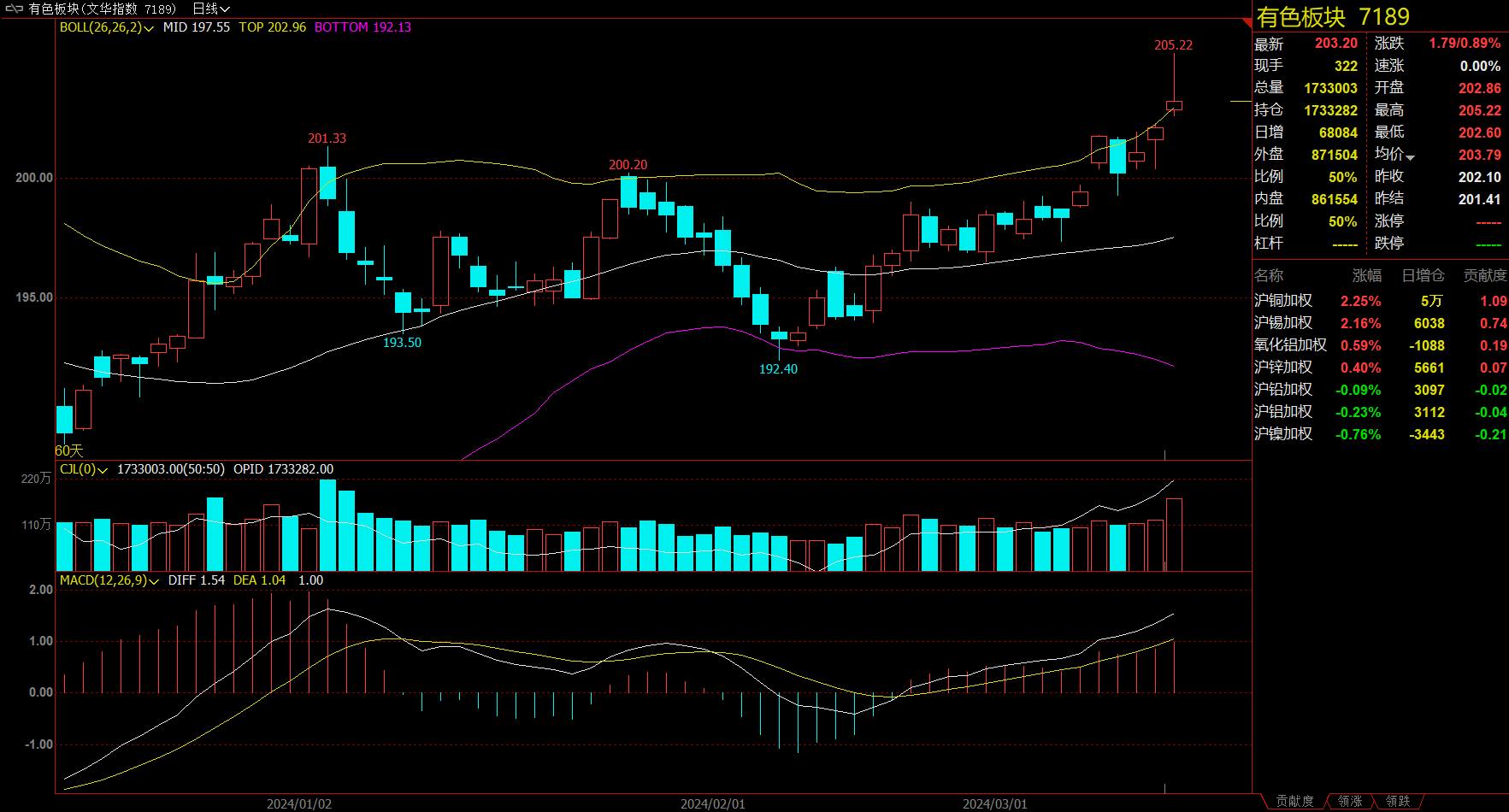Viewport: 1509px width, 812px height.
Task: Switch to the 领涨 tab
Action: 1350,801
